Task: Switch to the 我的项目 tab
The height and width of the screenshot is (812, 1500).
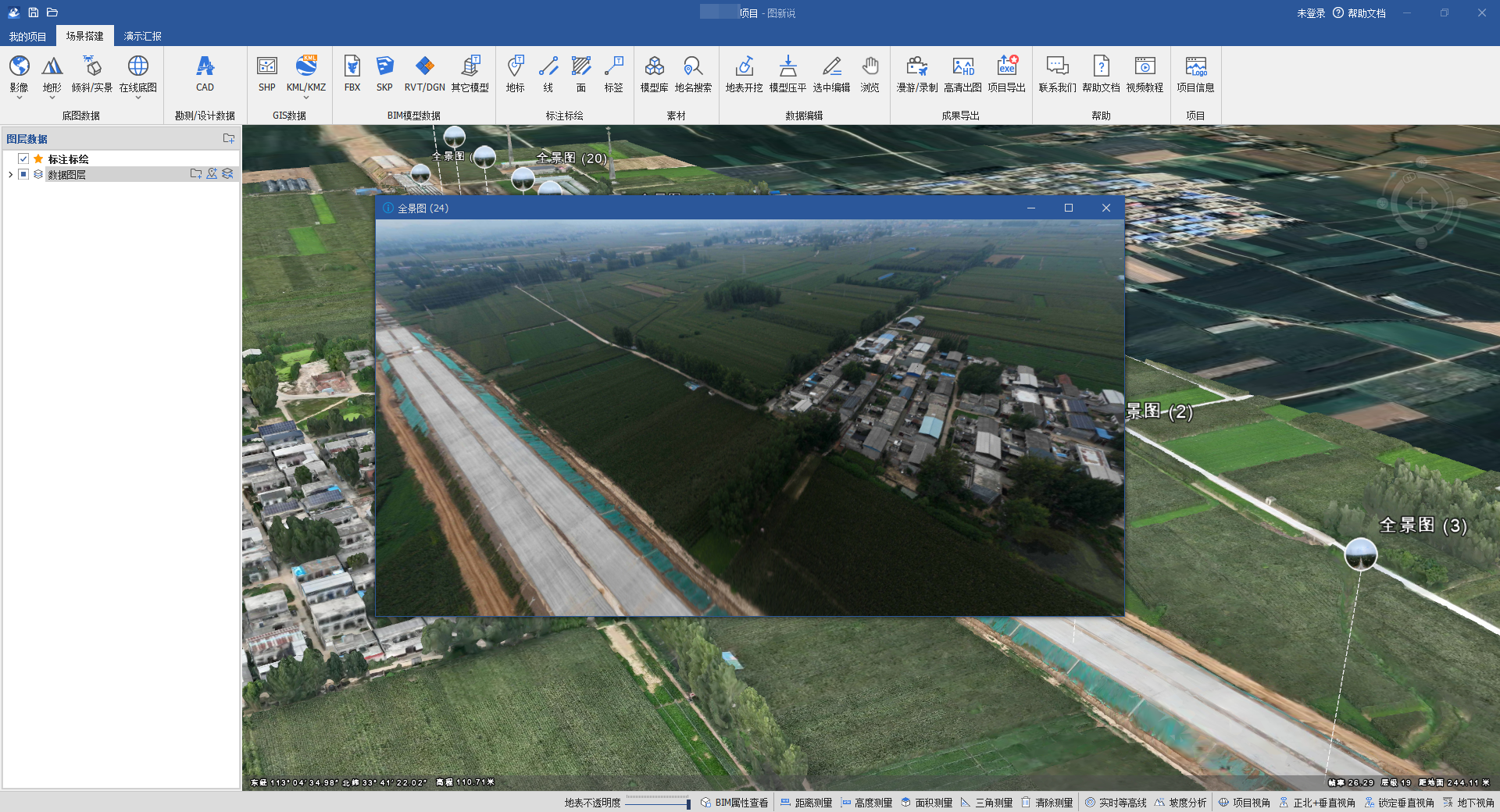Action: click(28, 36)
